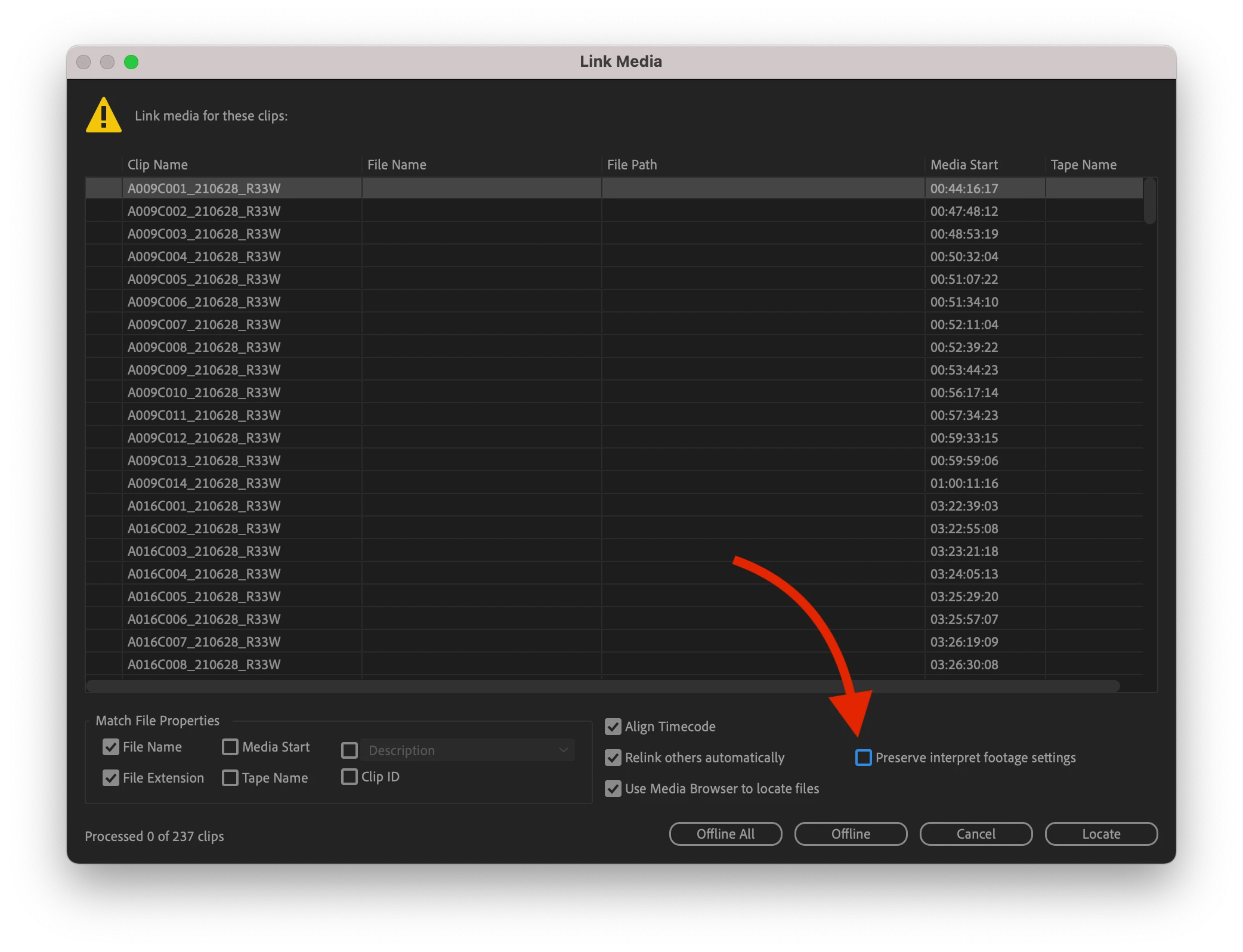Click the yellow warning triangle icon
Image resolution: width=1243 pixels, height=952 pixels.
[x=104, y=115]
